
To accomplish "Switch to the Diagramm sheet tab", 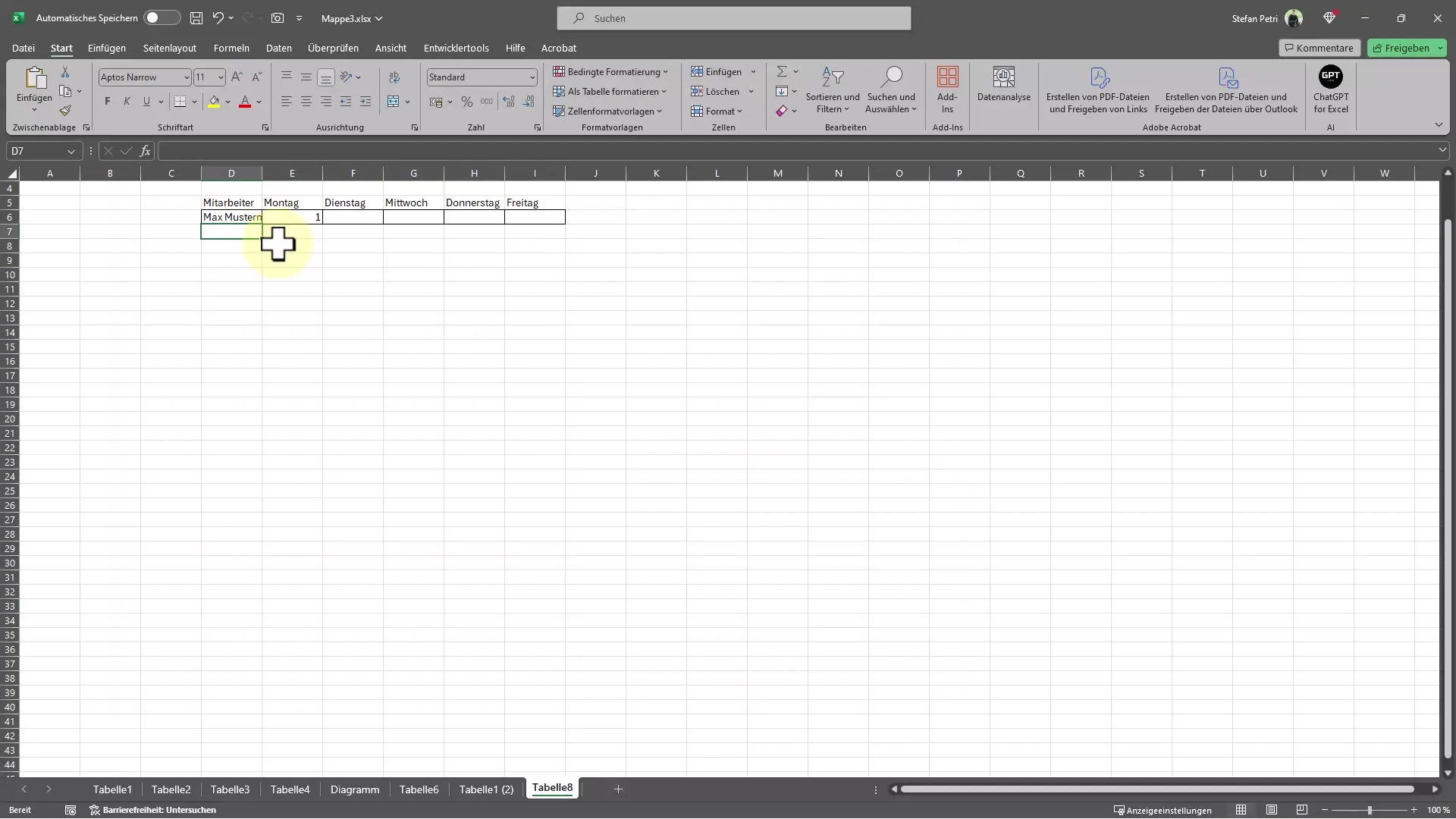I will pos(356,789).
